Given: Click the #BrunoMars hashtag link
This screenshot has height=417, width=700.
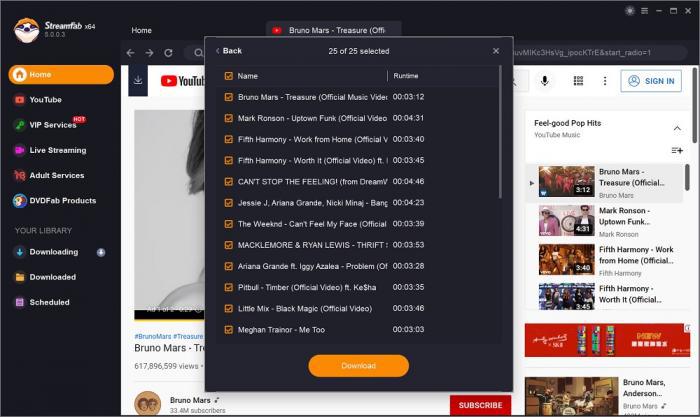Looking at the screenshot, I should (x=153, y=336).
